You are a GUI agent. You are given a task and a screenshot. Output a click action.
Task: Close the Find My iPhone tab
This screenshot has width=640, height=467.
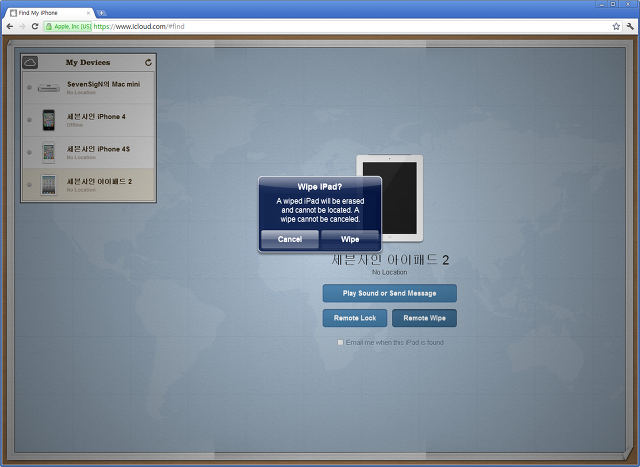(88, 13)
